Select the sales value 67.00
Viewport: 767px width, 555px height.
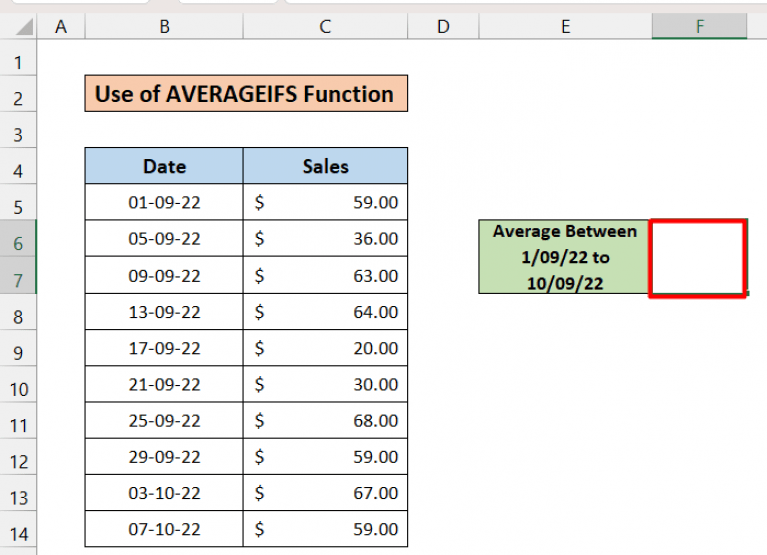(x=325, y=492)
